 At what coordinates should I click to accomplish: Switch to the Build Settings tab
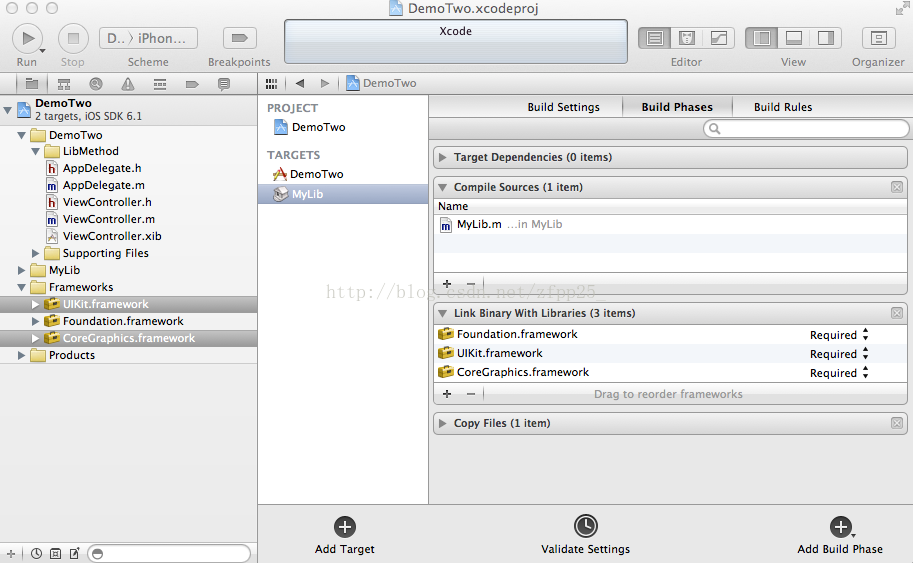click(x=563, y=107)
